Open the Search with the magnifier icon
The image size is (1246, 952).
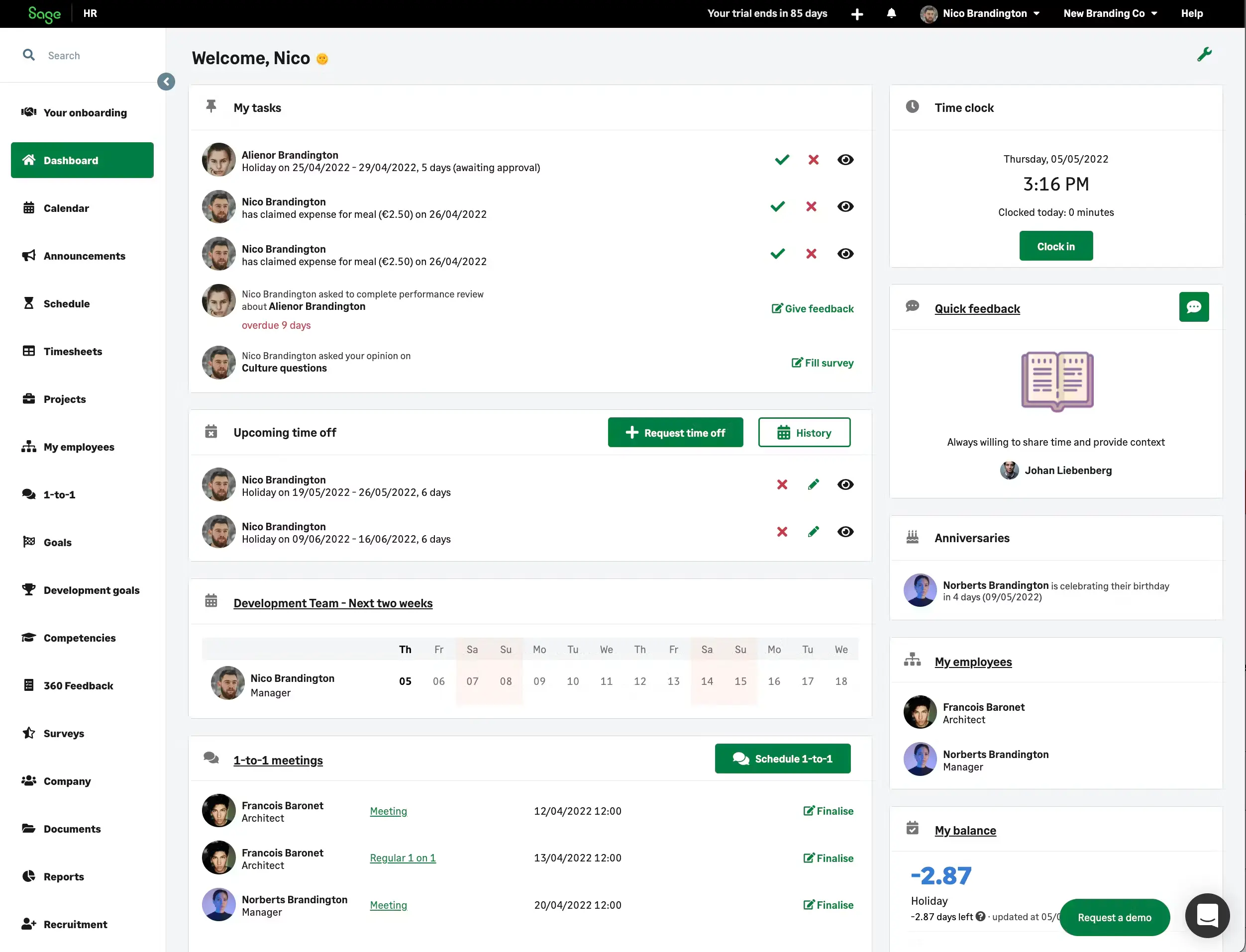point(30,55)
